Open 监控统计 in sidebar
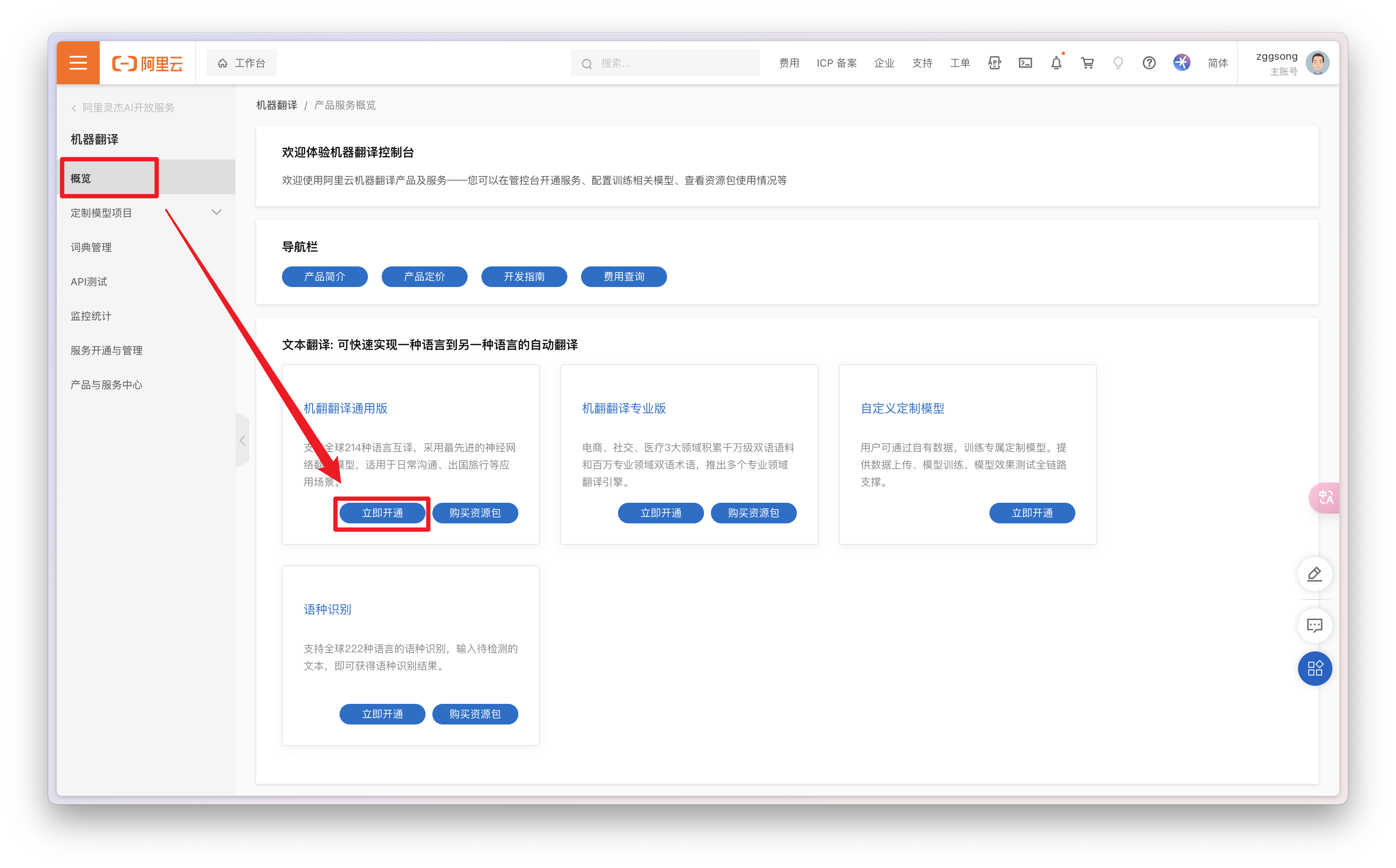The width and height of the screenshot is (1396, 868). [x=91, y=316]
